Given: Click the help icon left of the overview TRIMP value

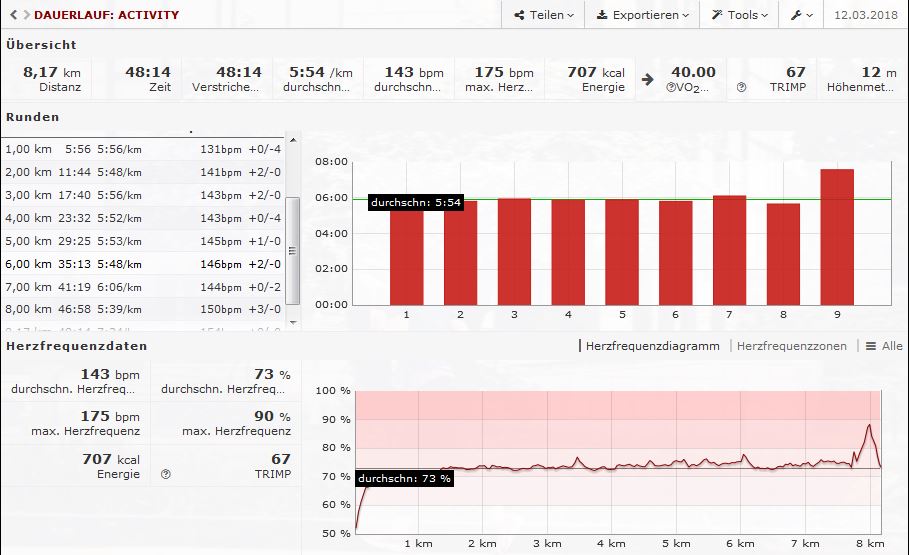Looking at the screenshot, I should (741, 88).
